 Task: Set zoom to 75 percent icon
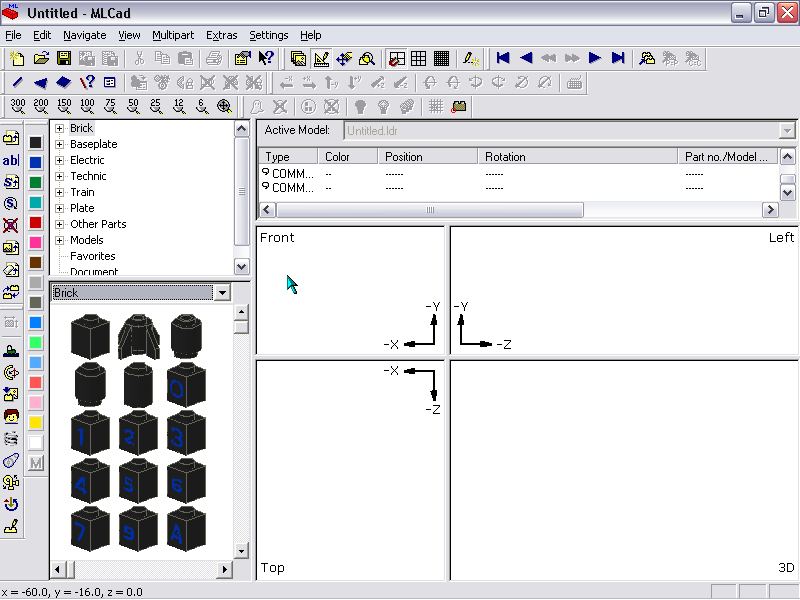click(x=110, y=106)
